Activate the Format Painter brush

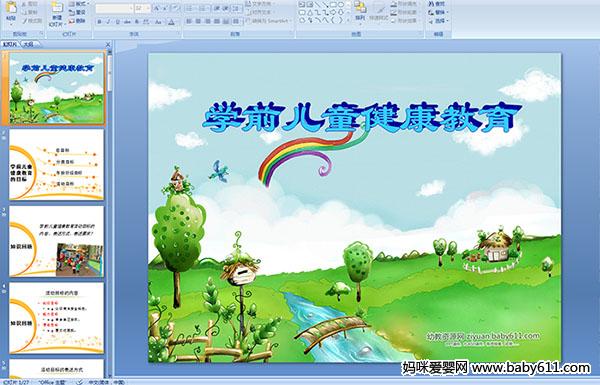[24, 21]
